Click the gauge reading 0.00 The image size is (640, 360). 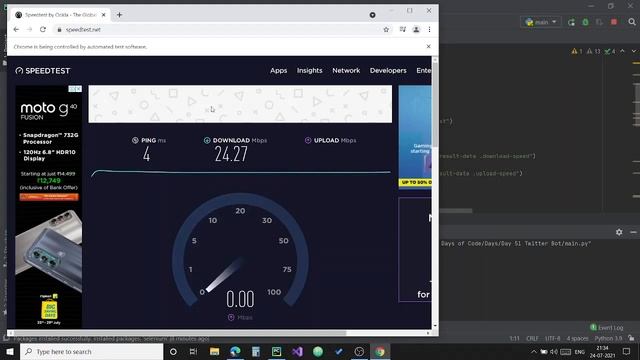pos(240,299)
